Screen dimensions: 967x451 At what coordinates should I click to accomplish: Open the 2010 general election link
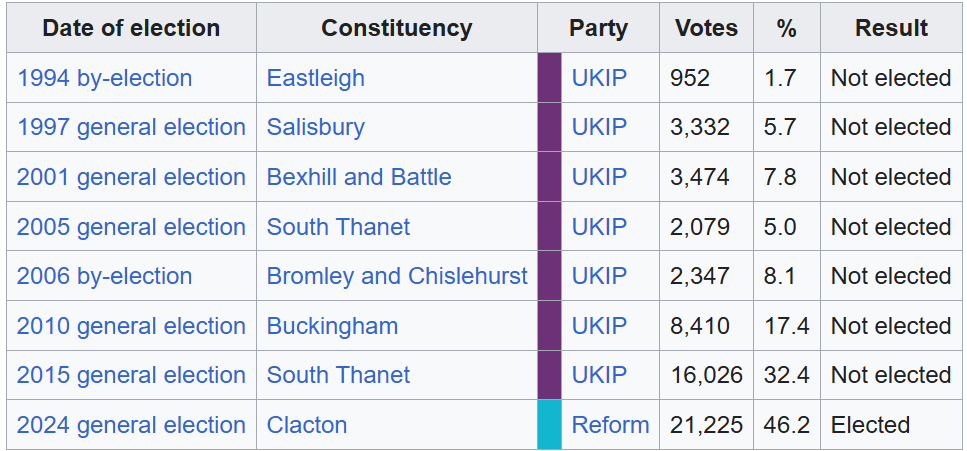pos(131,326)
